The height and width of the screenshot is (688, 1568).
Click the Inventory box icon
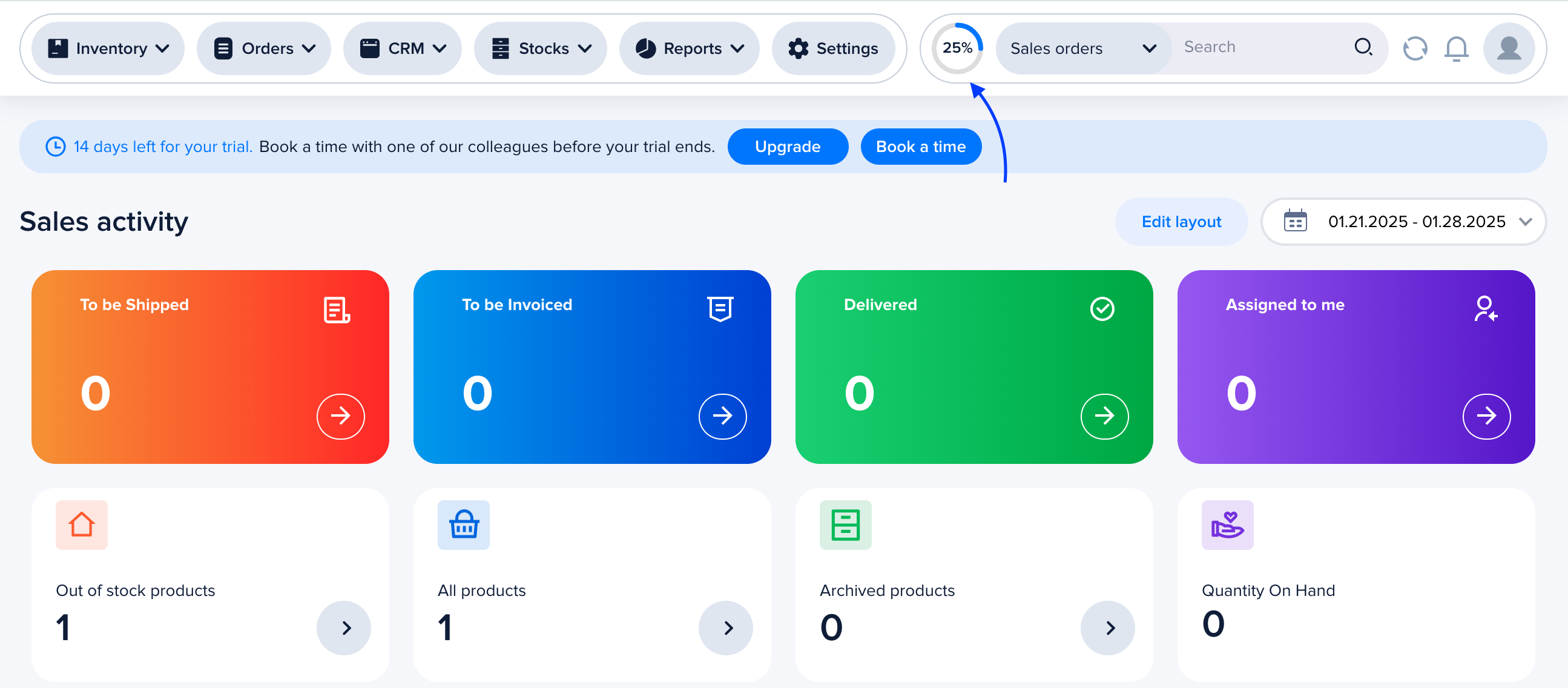58,48
